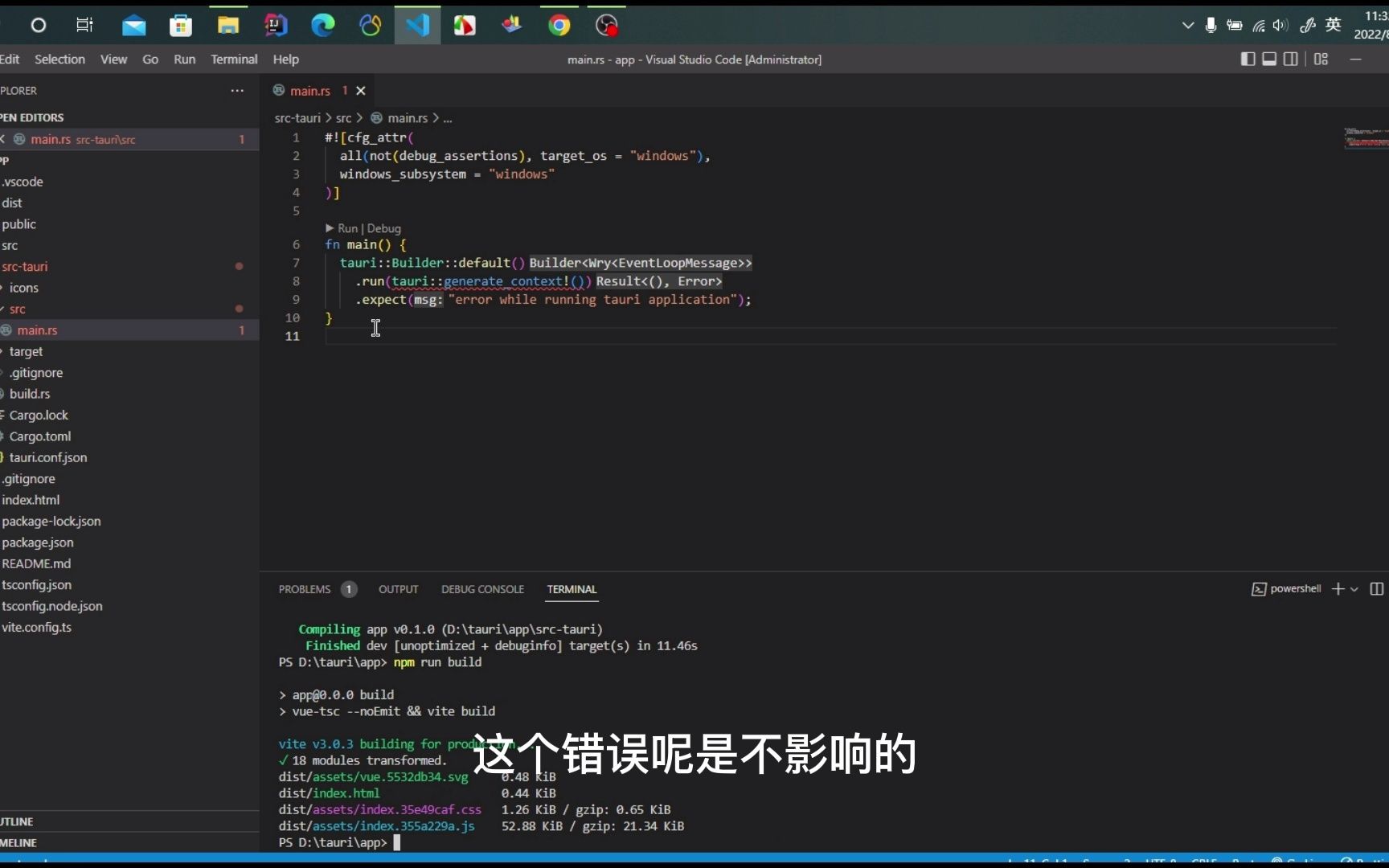The image size is (1389, 868).
Task: Show hidden system tray icons
Action: pyautogui.click(x=1187, y=26)
